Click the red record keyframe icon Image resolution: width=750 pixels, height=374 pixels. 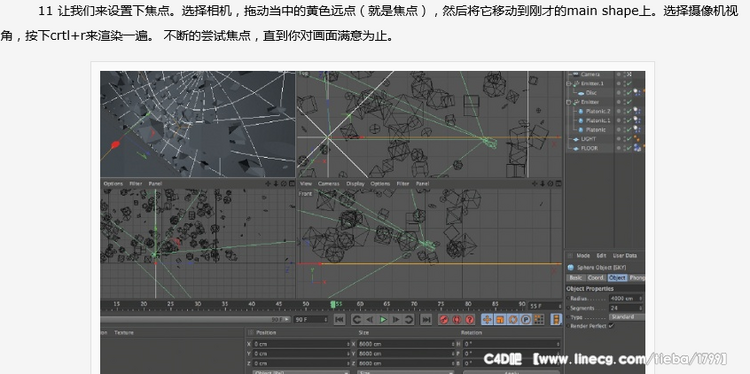pyautogui.click(x=444, y=320)
